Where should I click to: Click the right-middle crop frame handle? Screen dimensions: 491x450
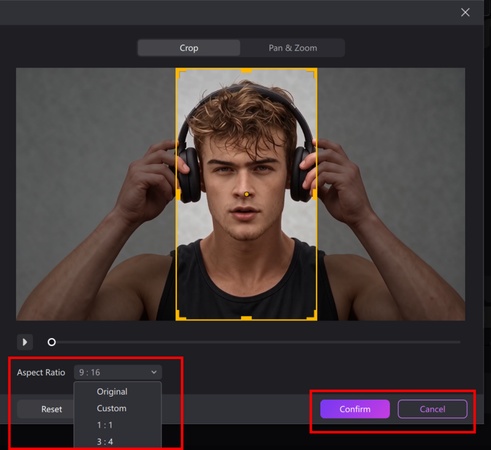tap(315, 194)
